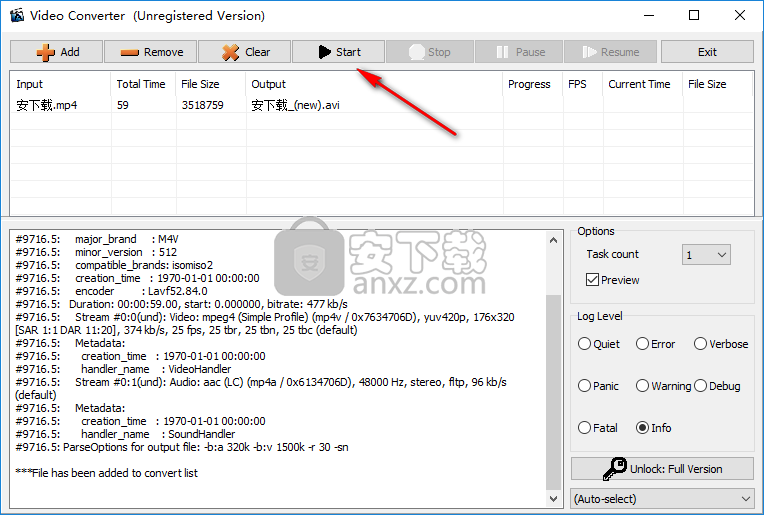Minimize the Video Converter window

click(x=649, y=16)
